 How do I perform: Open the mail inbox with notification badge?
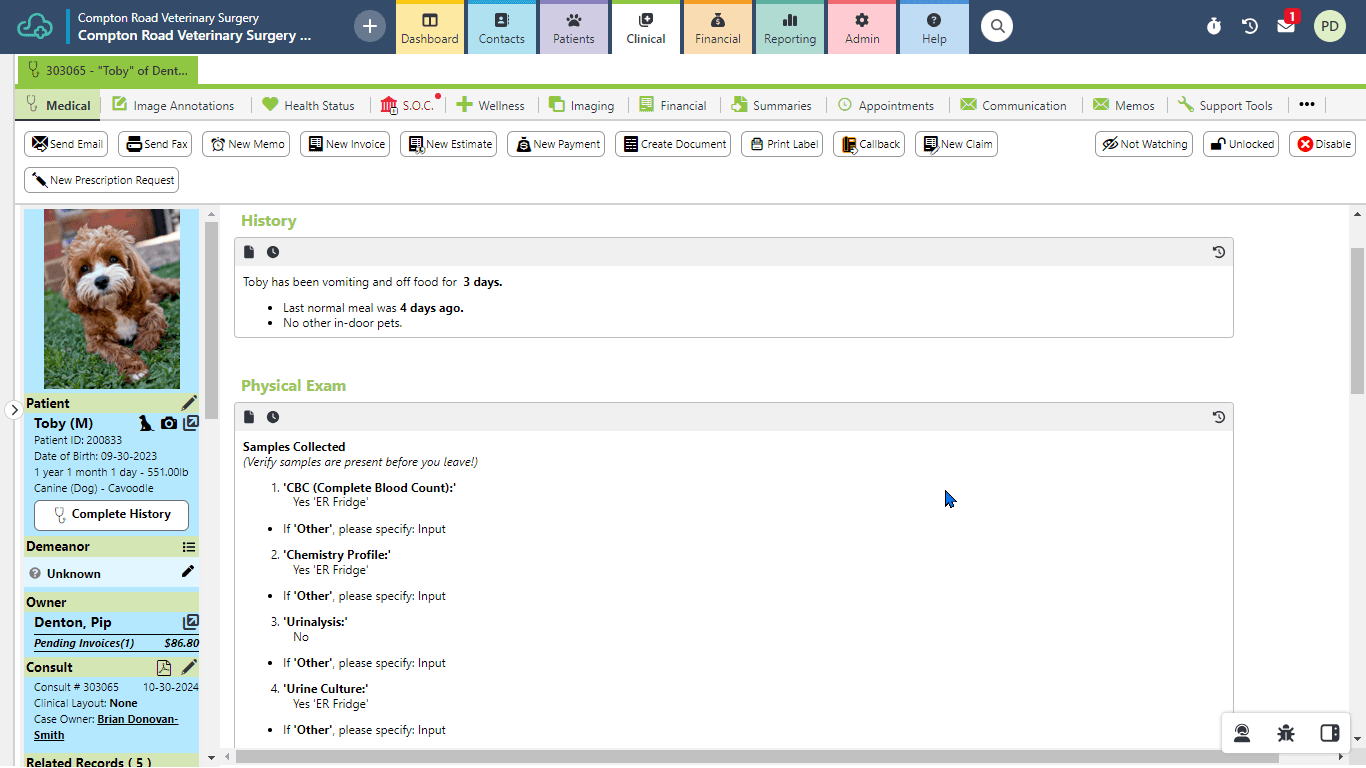pos(1286,26)
